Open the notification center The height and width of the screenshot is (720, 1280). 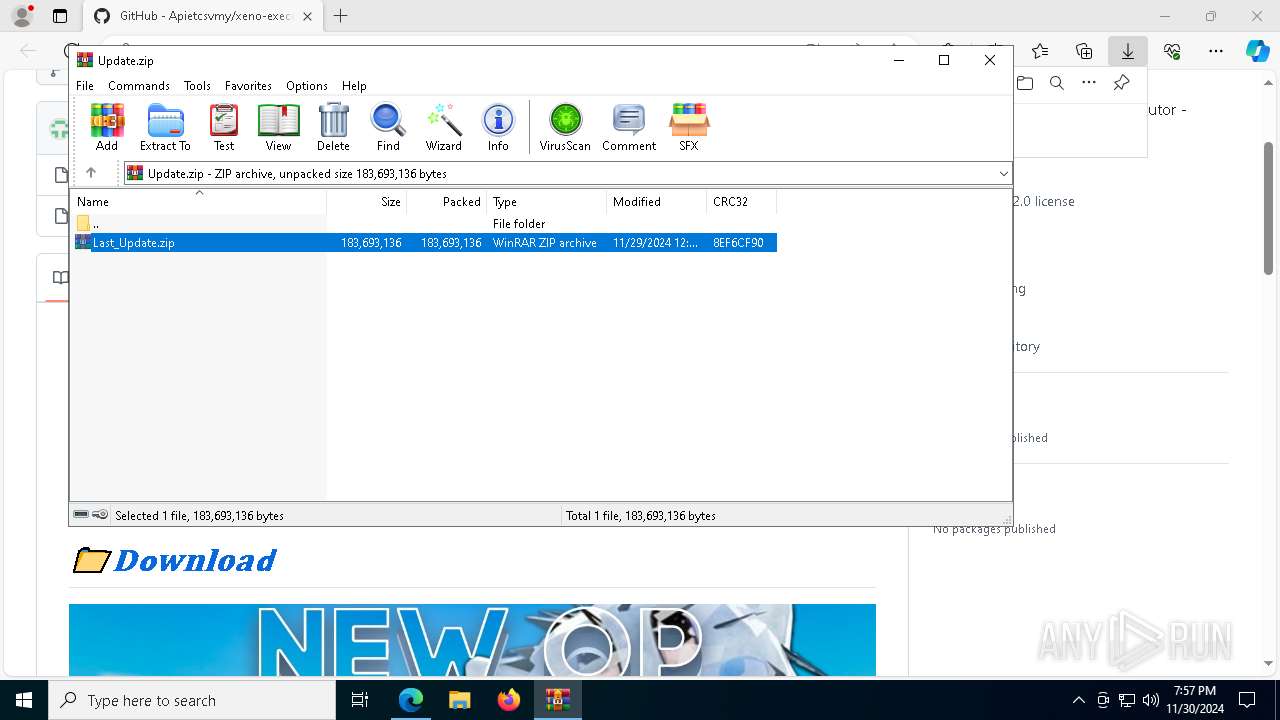coord(1247,700)
